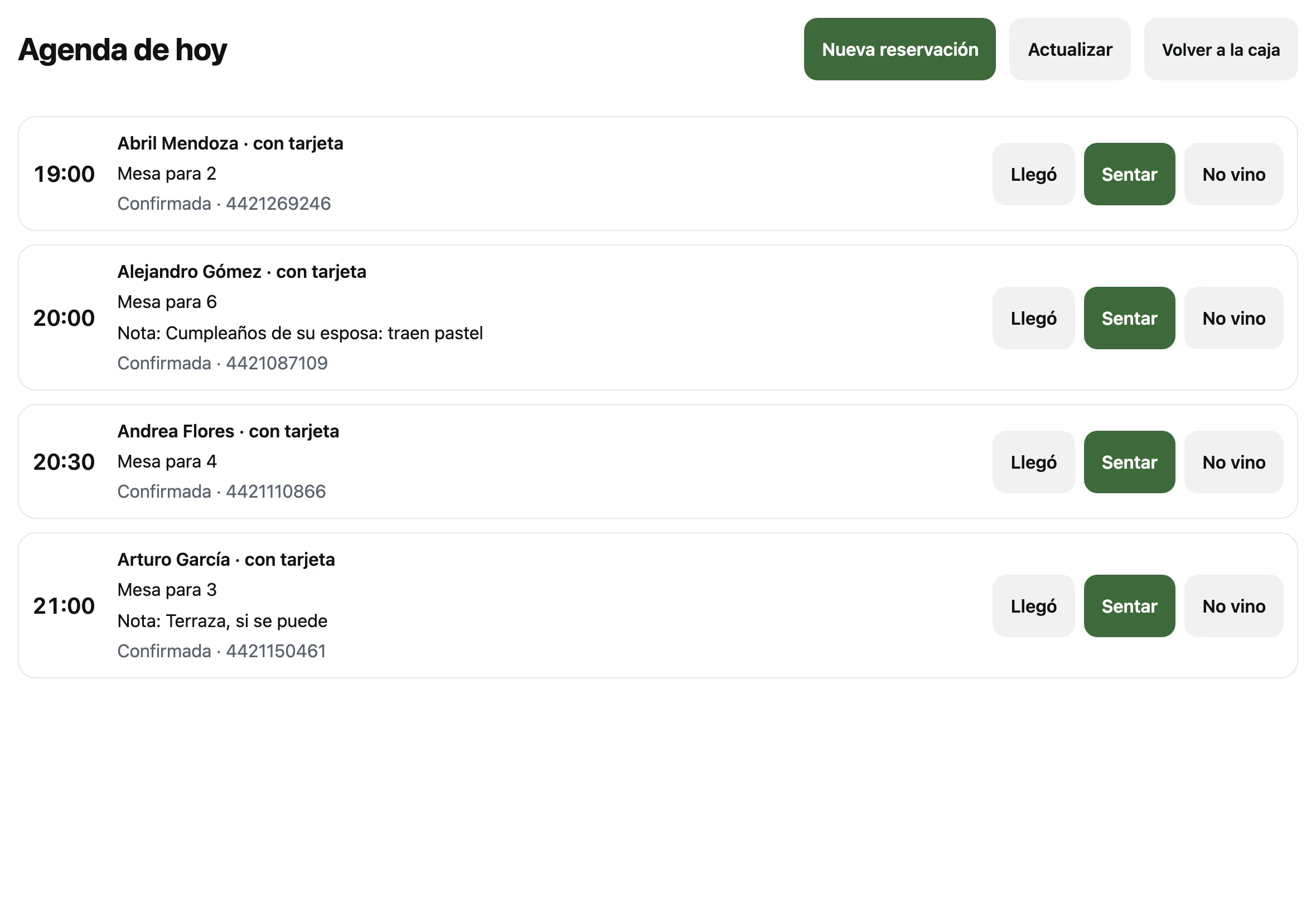Mark Andrea Flores as Llegó
This screenshot has height=915, width=1316.
(1033, 461)
